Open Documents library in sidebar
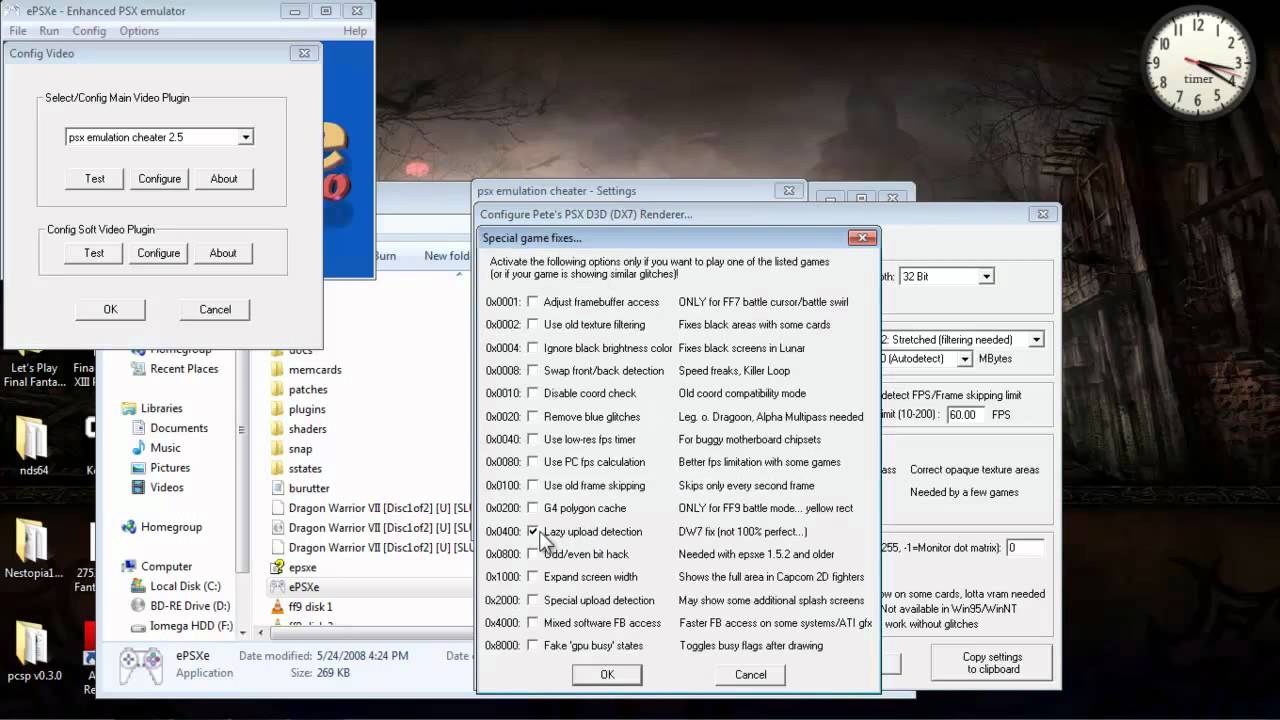This screenshot has height=720, width=1280. click(x=179, y=428)
